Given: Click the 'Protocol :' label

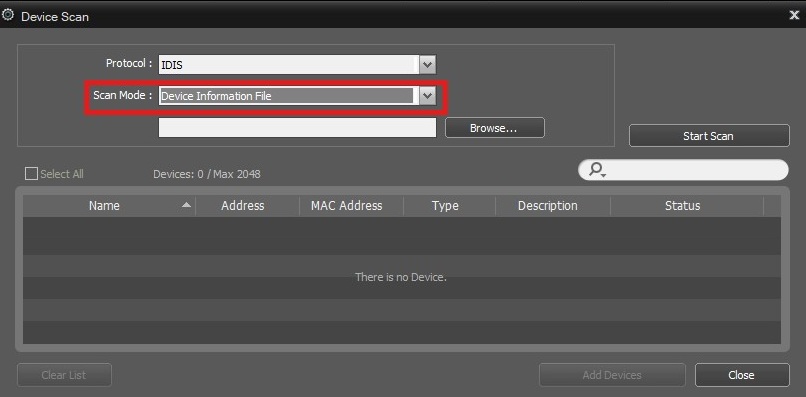Looking at the screenshot, I should tap(129, 63).
